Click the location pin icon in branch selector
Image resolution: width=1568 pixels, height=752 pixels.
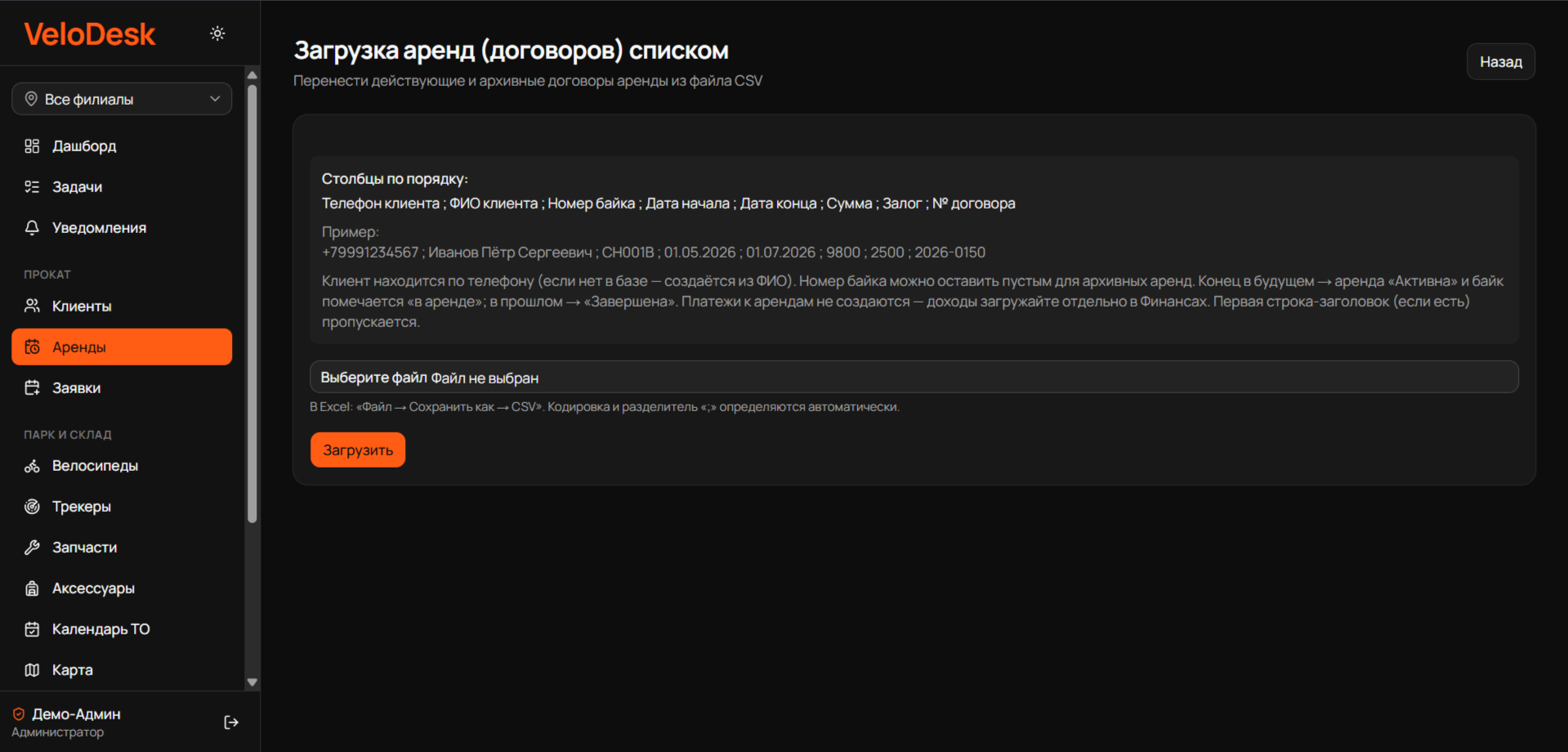tap(31, 99)
